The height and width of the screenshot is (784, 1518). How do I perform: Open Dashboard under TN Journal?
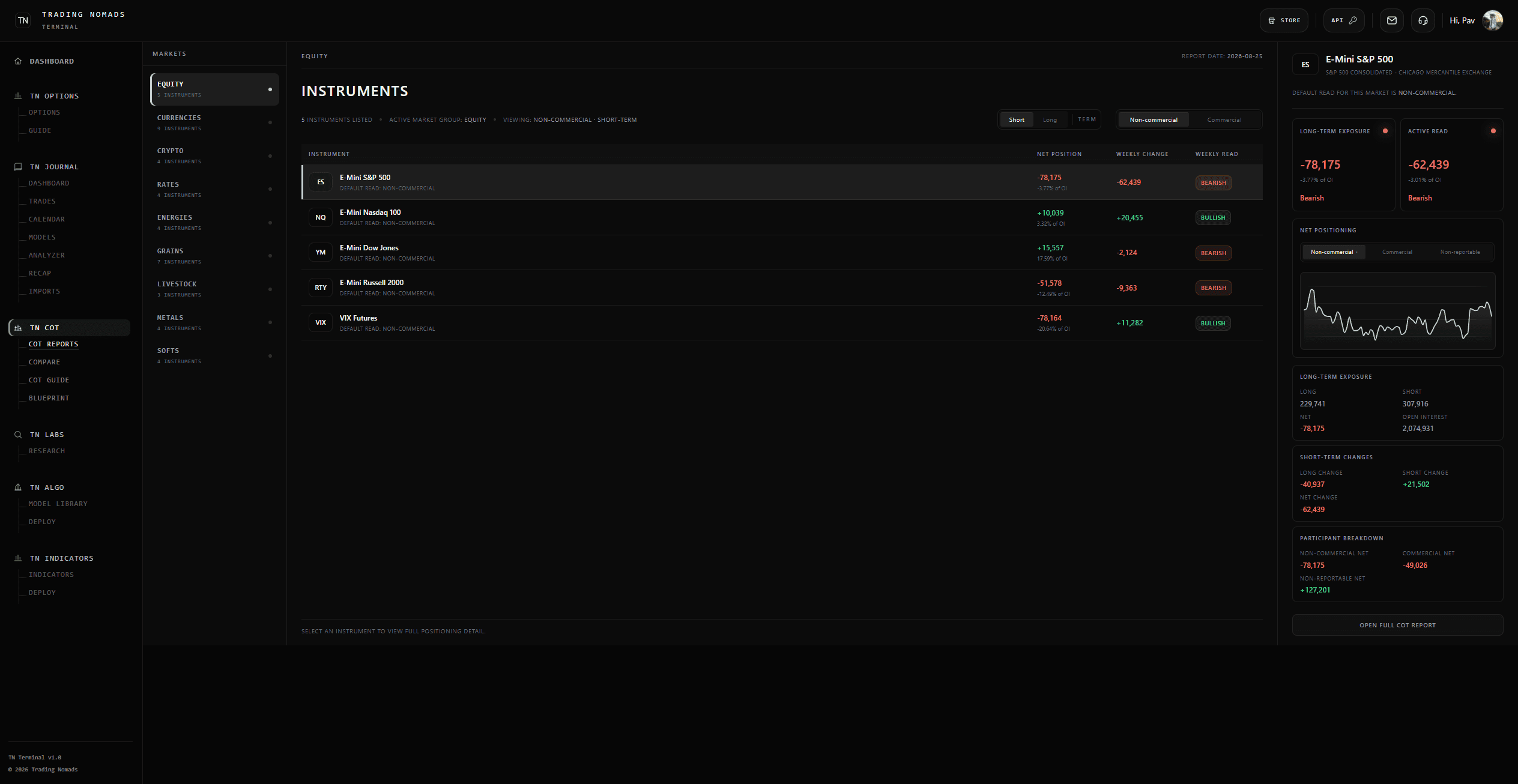point(49,183)
